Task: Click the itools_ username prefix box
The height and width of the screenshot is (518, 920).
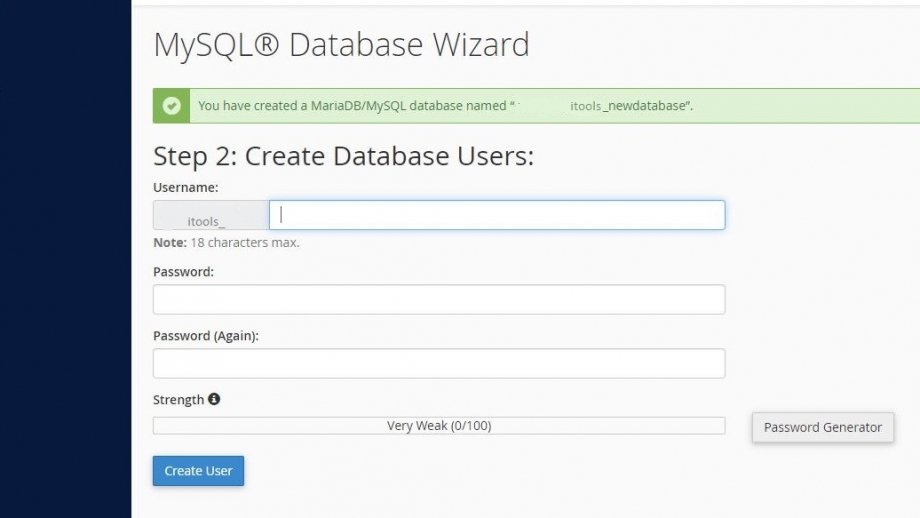Action: click(x=211, y=215)
